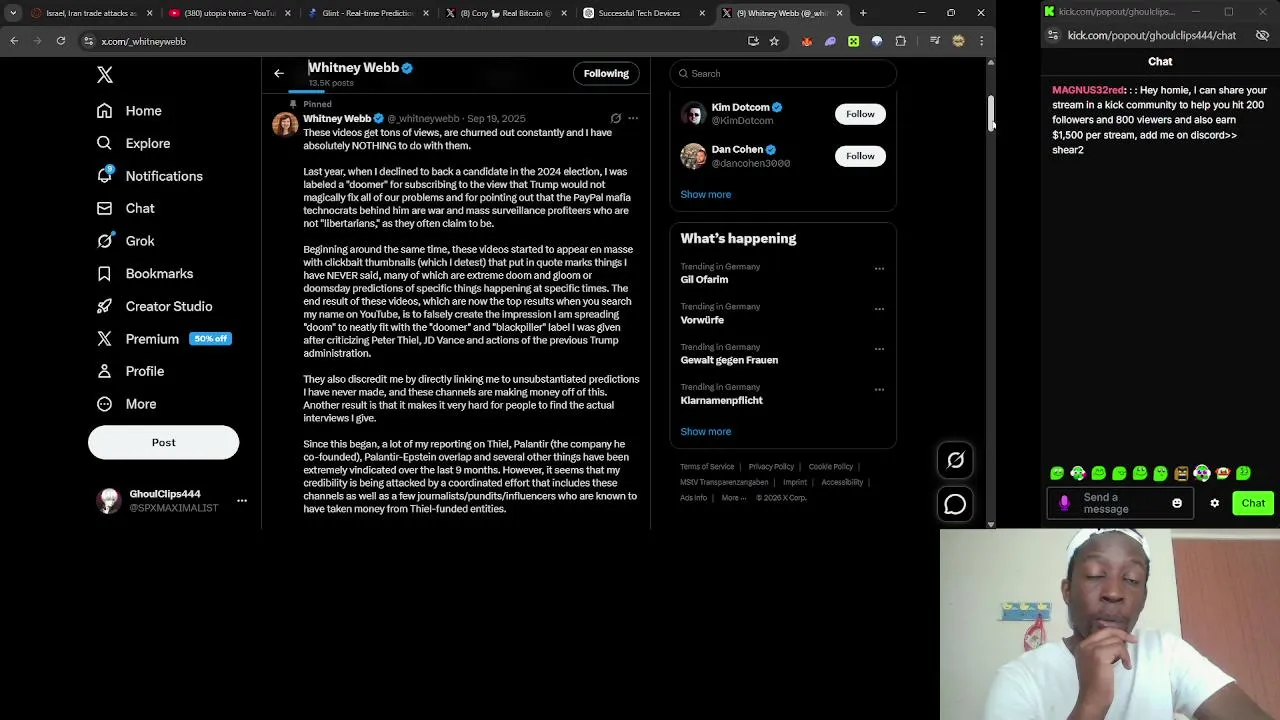This screenshot has width=1280, height=720.
Task: Open the Terms of Service link
Action: coord(707,467)
